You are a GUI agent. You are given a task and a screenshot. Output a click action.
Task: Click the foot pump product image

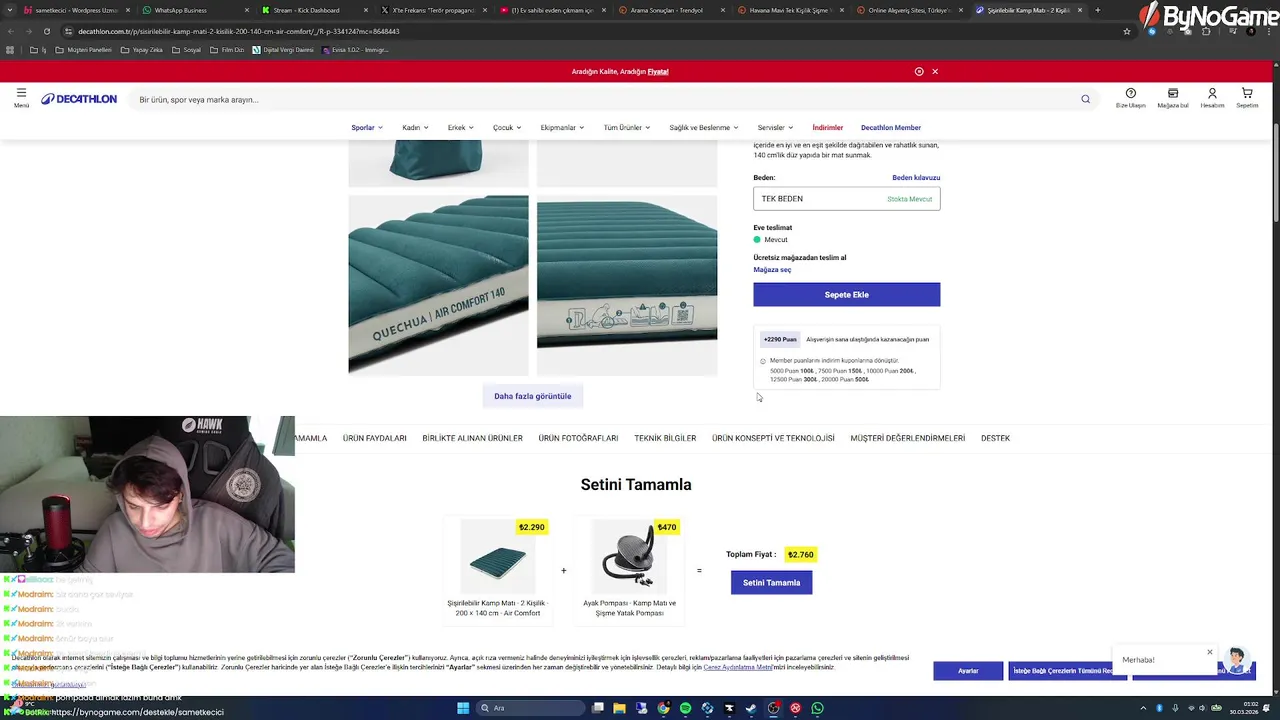(x=629, y=557)
